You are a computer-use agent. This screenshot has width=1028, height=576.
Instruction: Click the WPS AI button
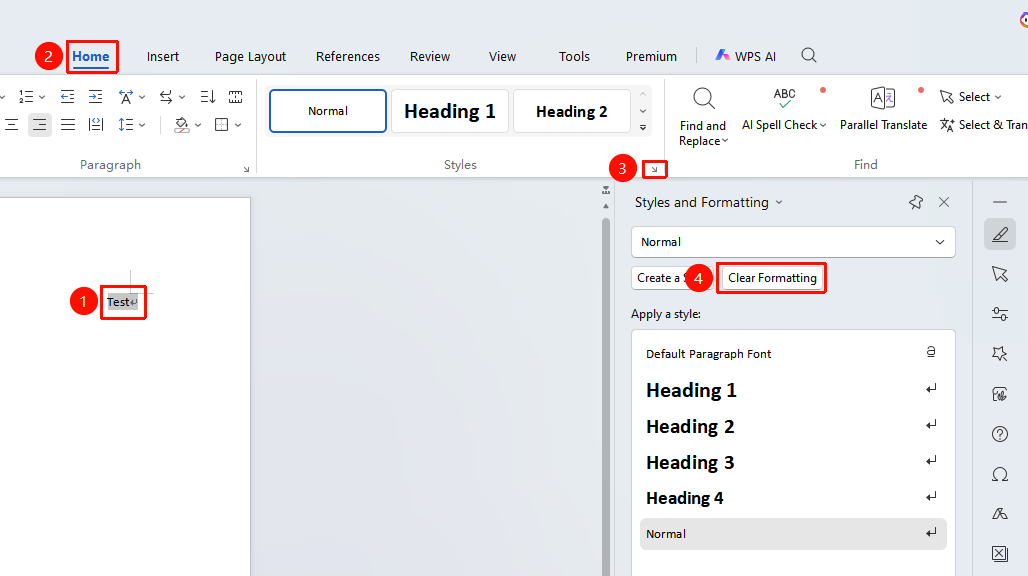(x=745, y=56)
